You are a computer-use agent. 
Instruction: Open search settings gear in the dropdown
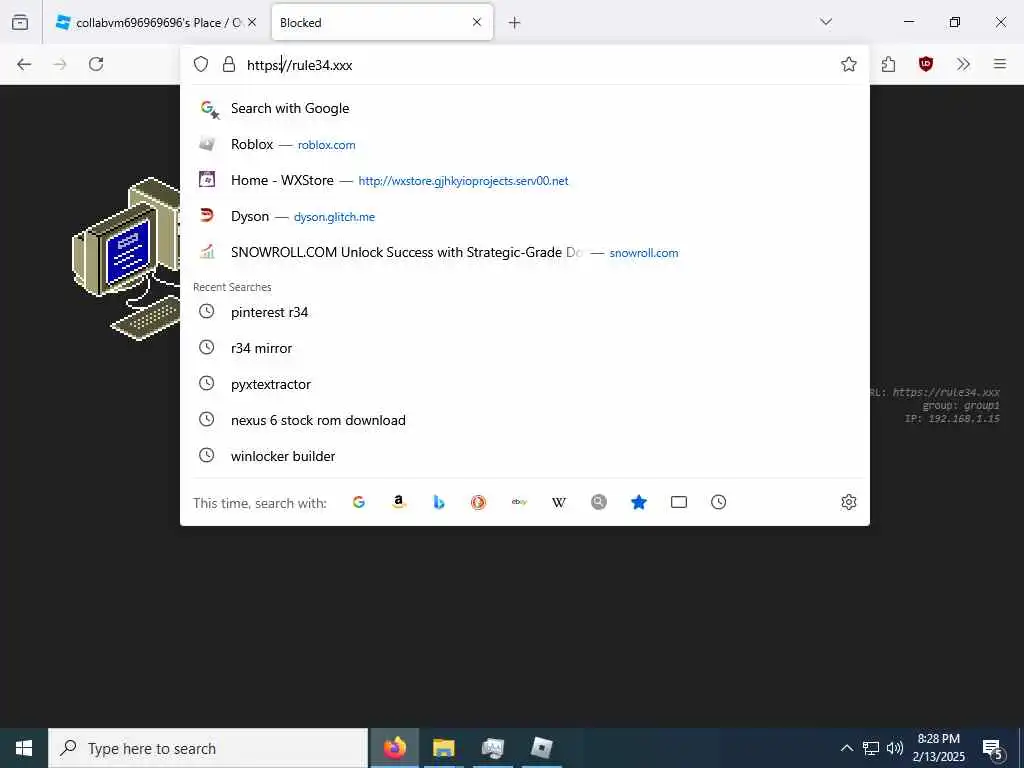click(848, 502)
